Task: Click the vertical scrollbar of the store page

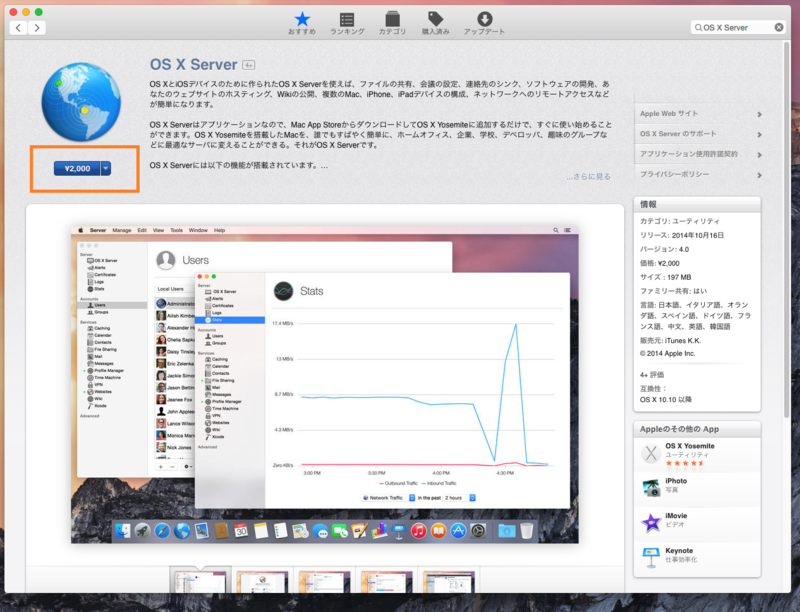Action: coord(786,230)
